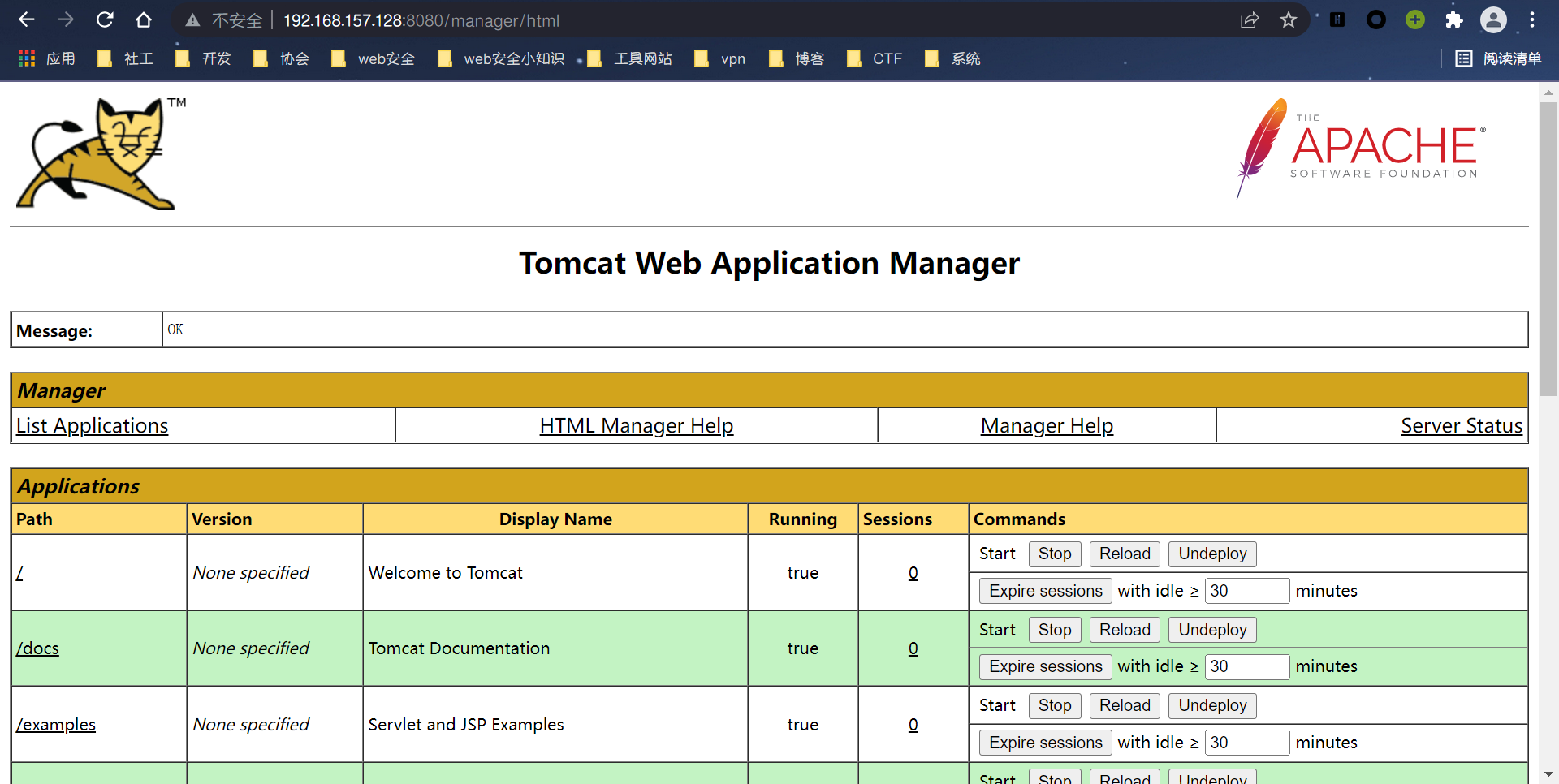1559x784 pixels.
Task: Click the Apache Software Foundation logo
Action: pyautogui.click(x=1360, y=149)
